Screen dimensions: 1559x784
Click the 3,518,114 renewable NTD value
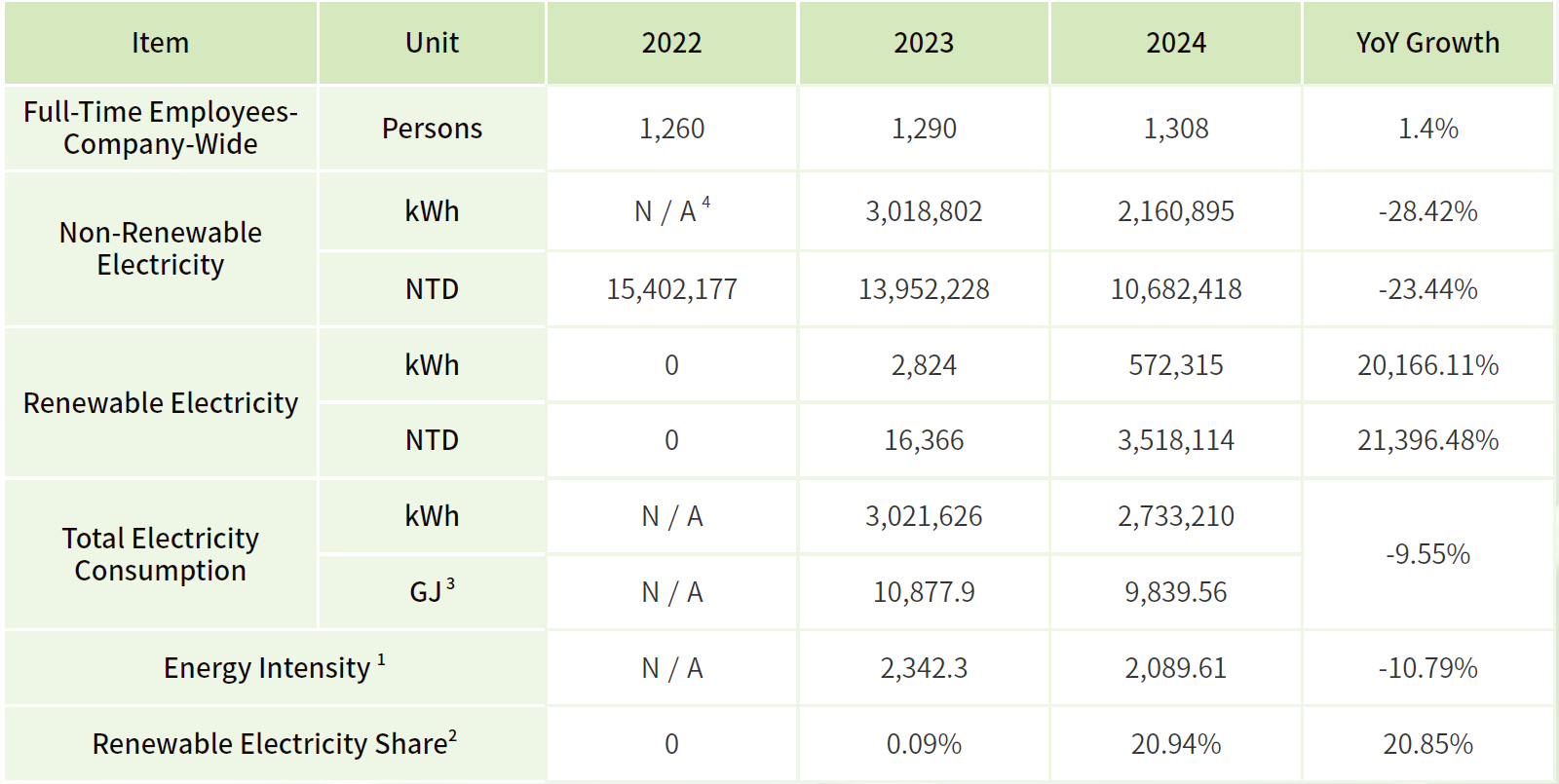(x=1175, y=440)
